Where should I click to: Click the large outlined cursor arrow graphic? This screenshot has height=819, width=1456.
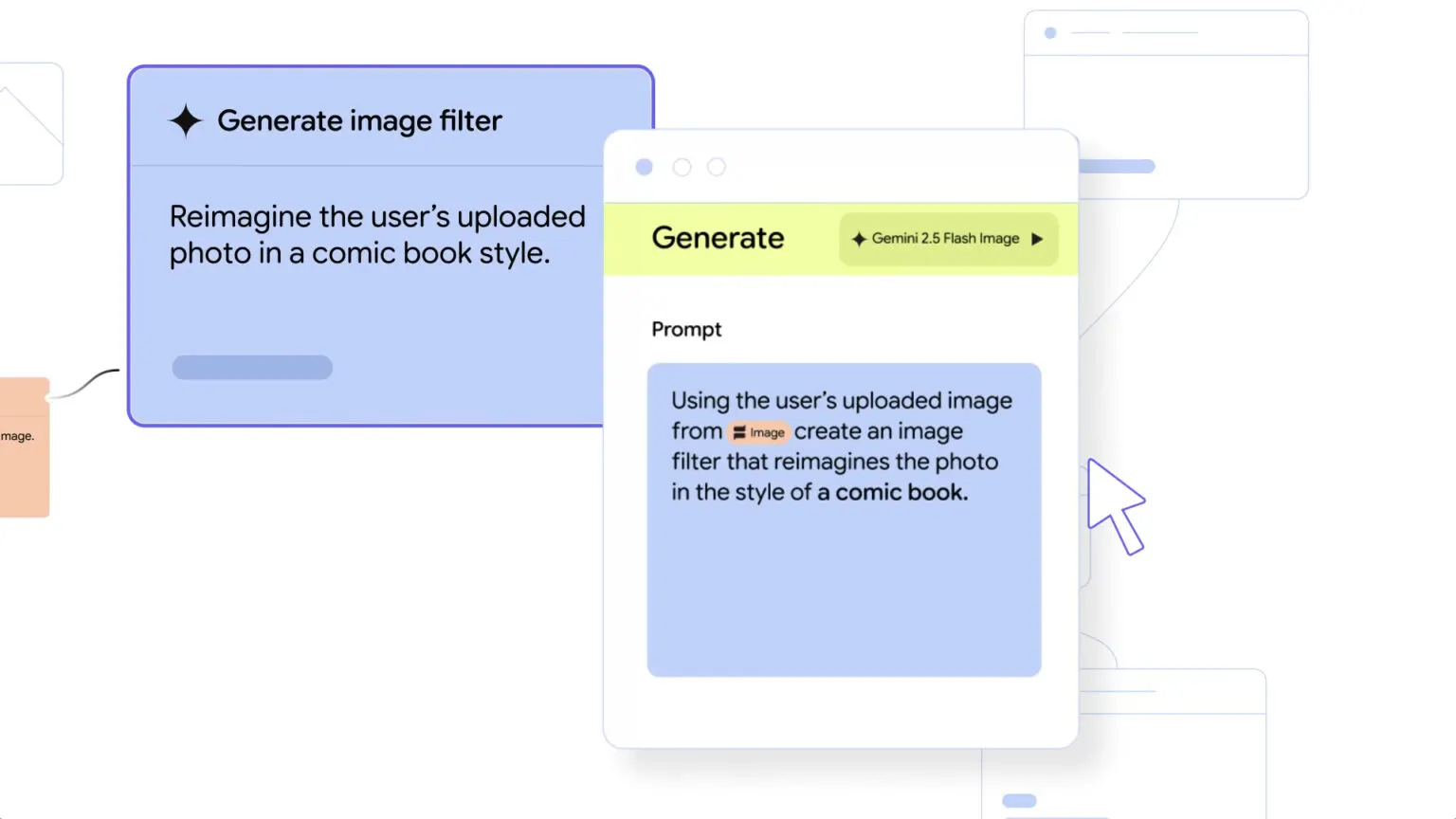(x=1114, y=502)
